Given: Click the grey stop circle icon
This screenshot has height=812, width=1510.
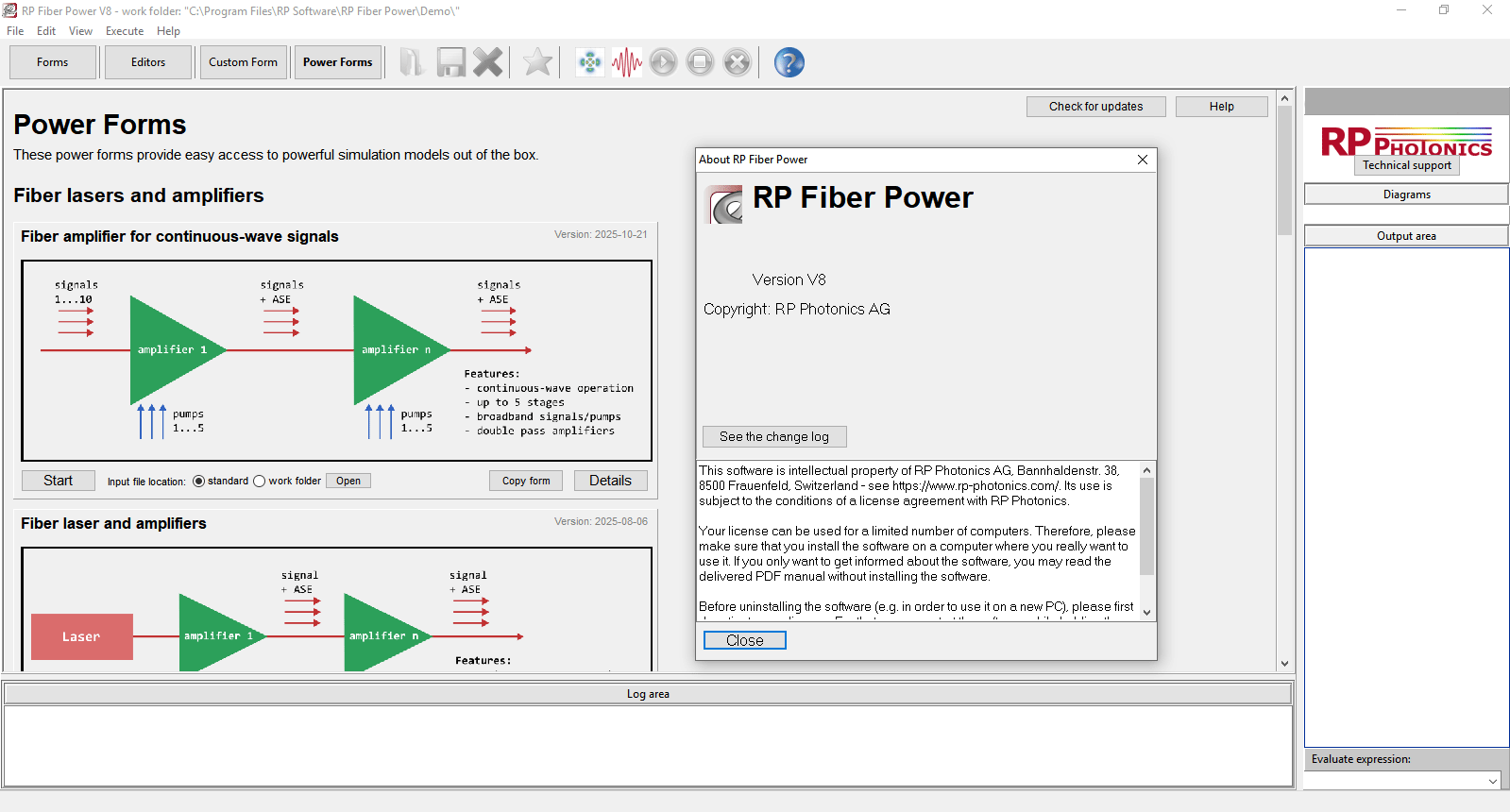Looking at the screenshot, I should 700,62.
